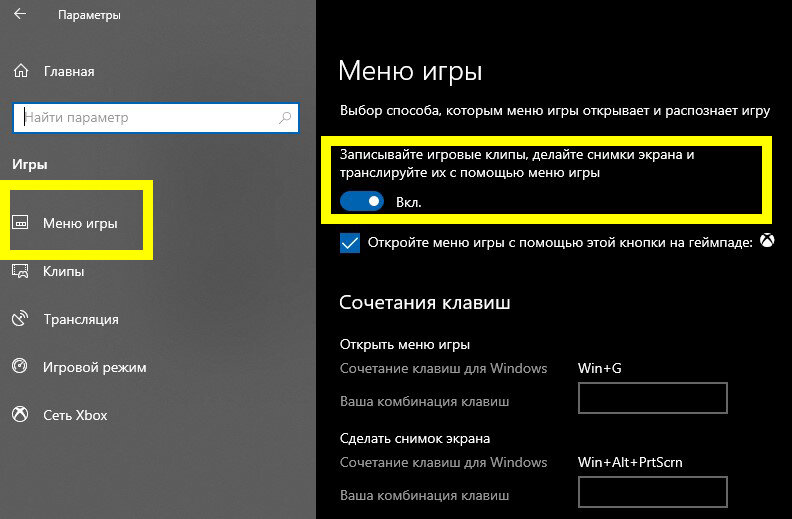Click the search magnifier icon
The height and width of the screenshot is (519, 792).
click(285, 118)
